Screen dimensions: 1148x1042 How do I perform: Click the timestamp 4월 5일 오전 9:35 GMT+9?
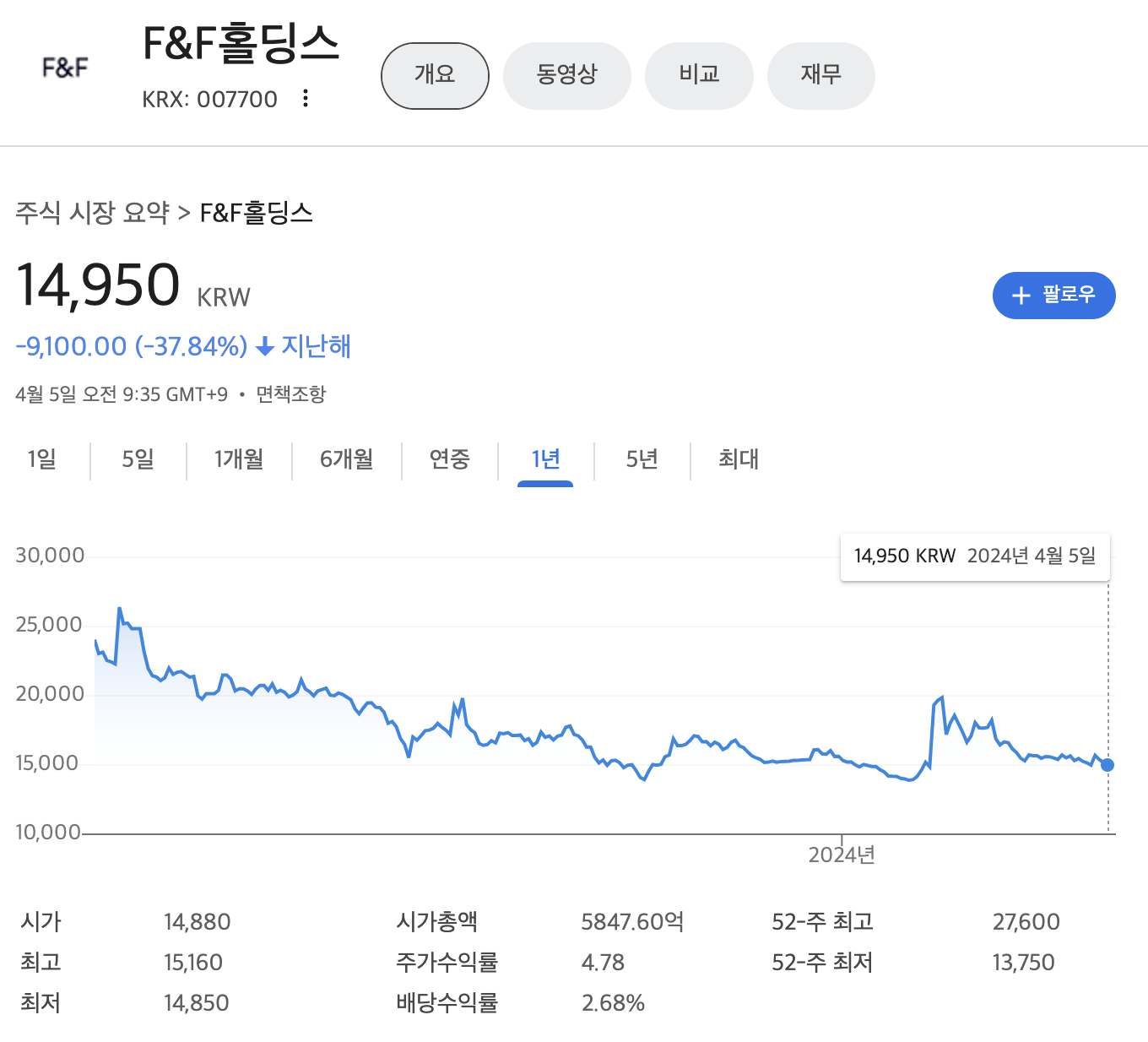coord(122,394)
